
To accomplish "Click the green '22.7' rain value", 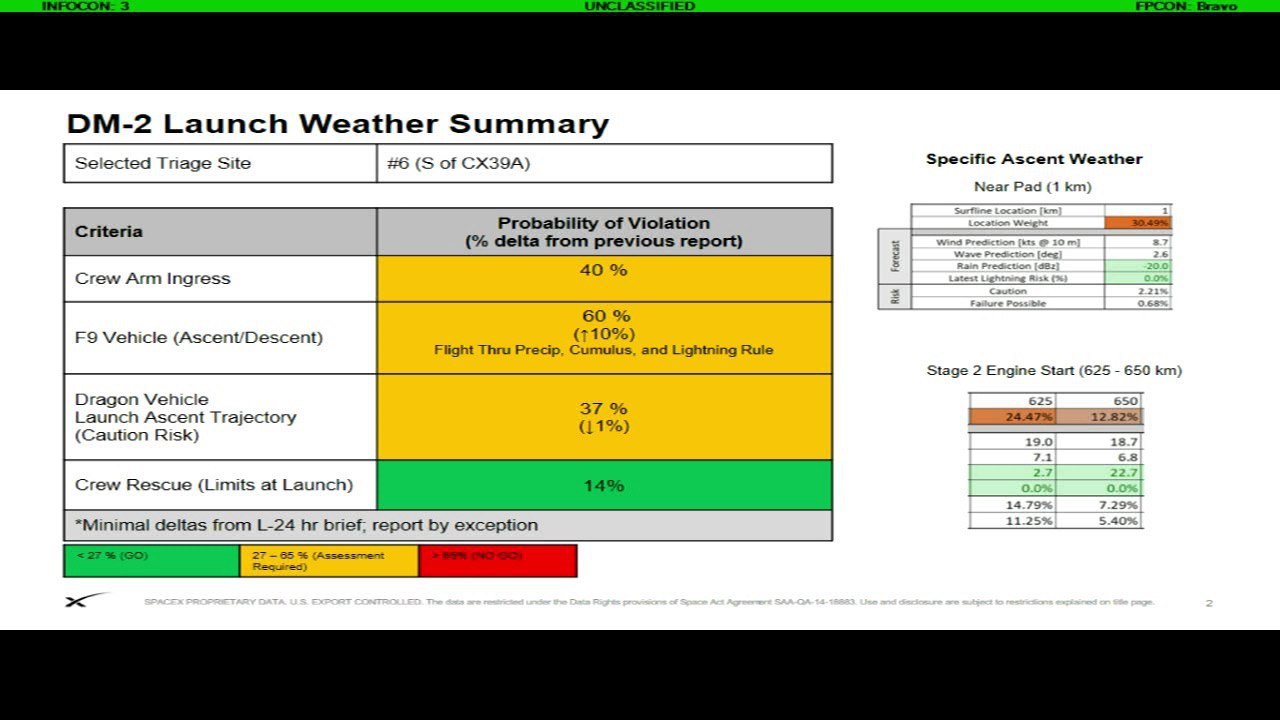I will click(x=1098, y=473).
